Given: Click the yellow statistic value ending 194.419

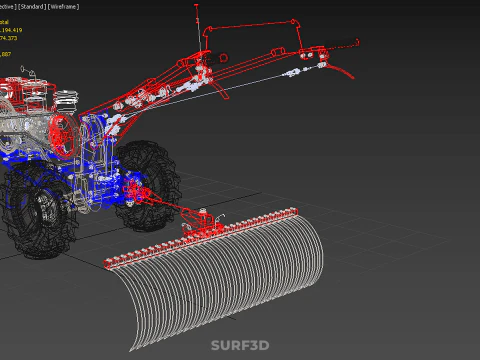Looking at the screenshot, I should [11, 30].
